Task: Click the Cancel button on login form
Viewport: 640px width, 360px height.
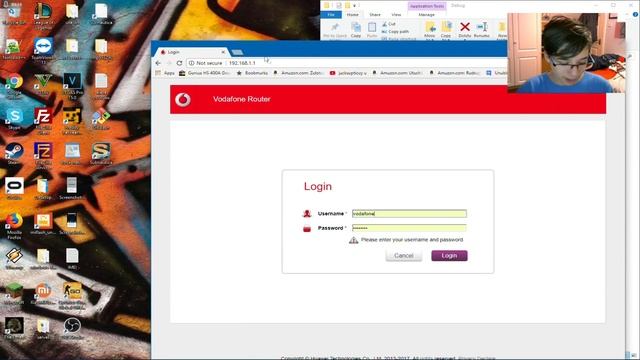Action: (404, 256)
